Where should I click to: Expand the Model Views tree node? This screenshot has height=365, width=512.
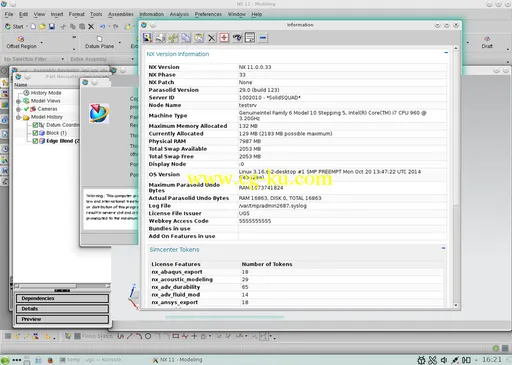[x=18, y=101]
